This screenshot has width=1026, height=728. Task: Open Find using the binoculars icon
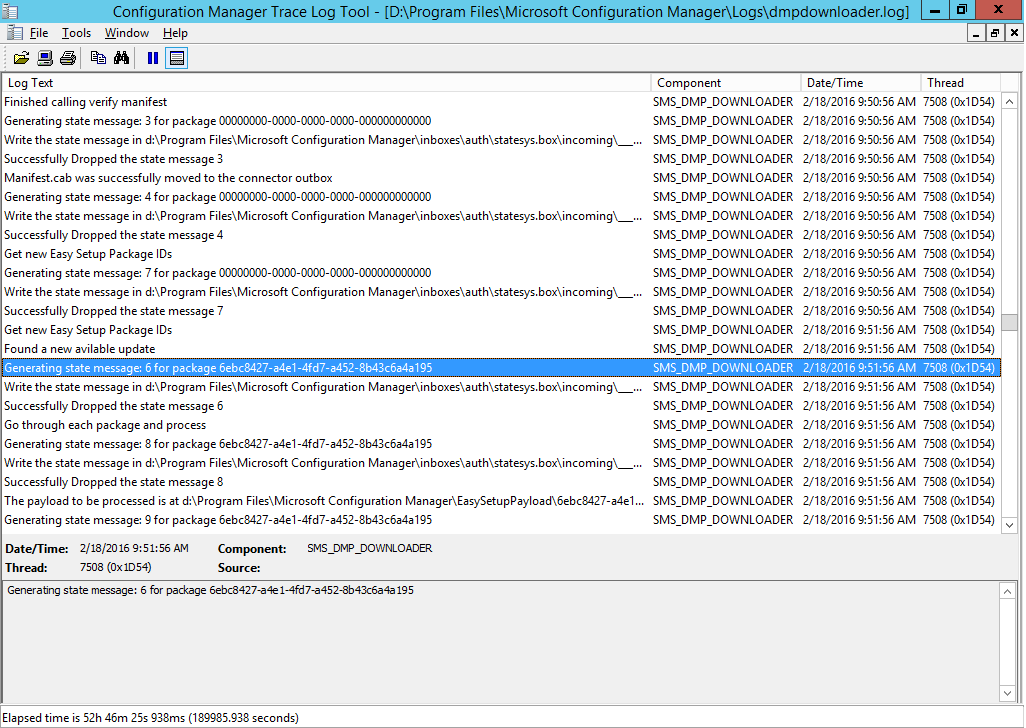121,58
